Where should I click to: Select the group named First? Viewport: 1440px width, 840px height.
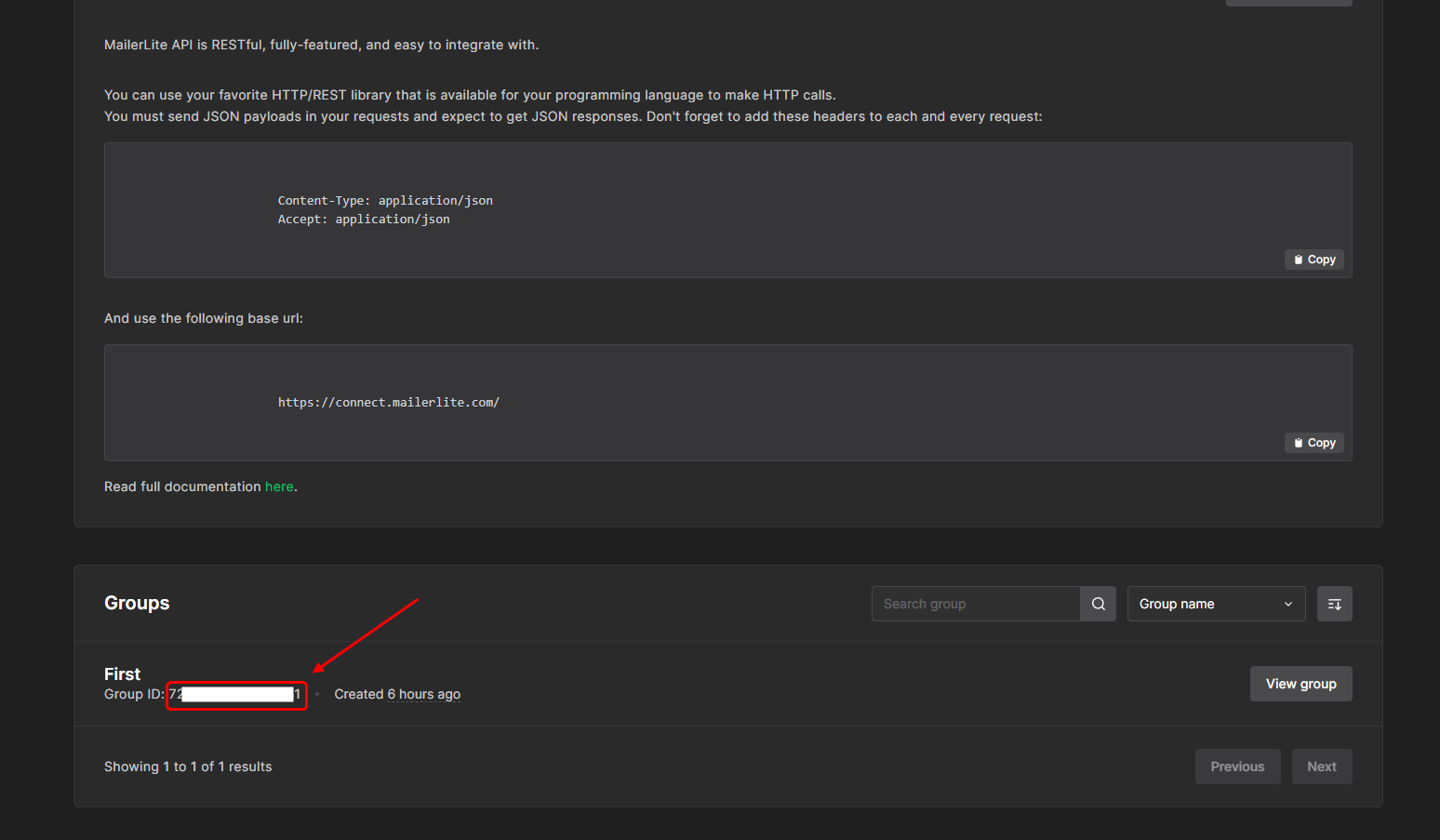pyautogui.click(x=122, y=674)
